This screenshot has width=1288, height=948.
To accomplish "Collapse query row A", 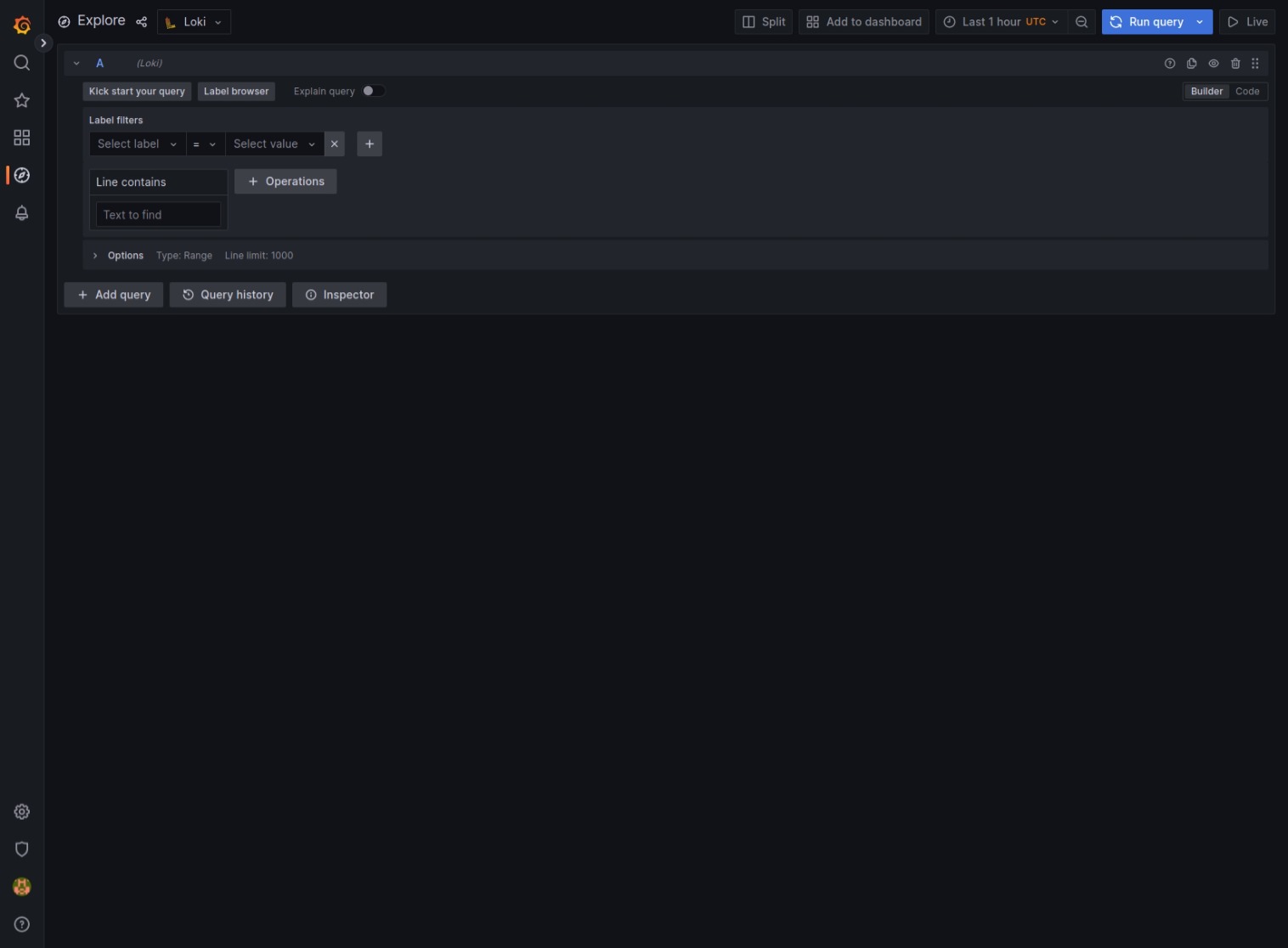I will (76, 64).
